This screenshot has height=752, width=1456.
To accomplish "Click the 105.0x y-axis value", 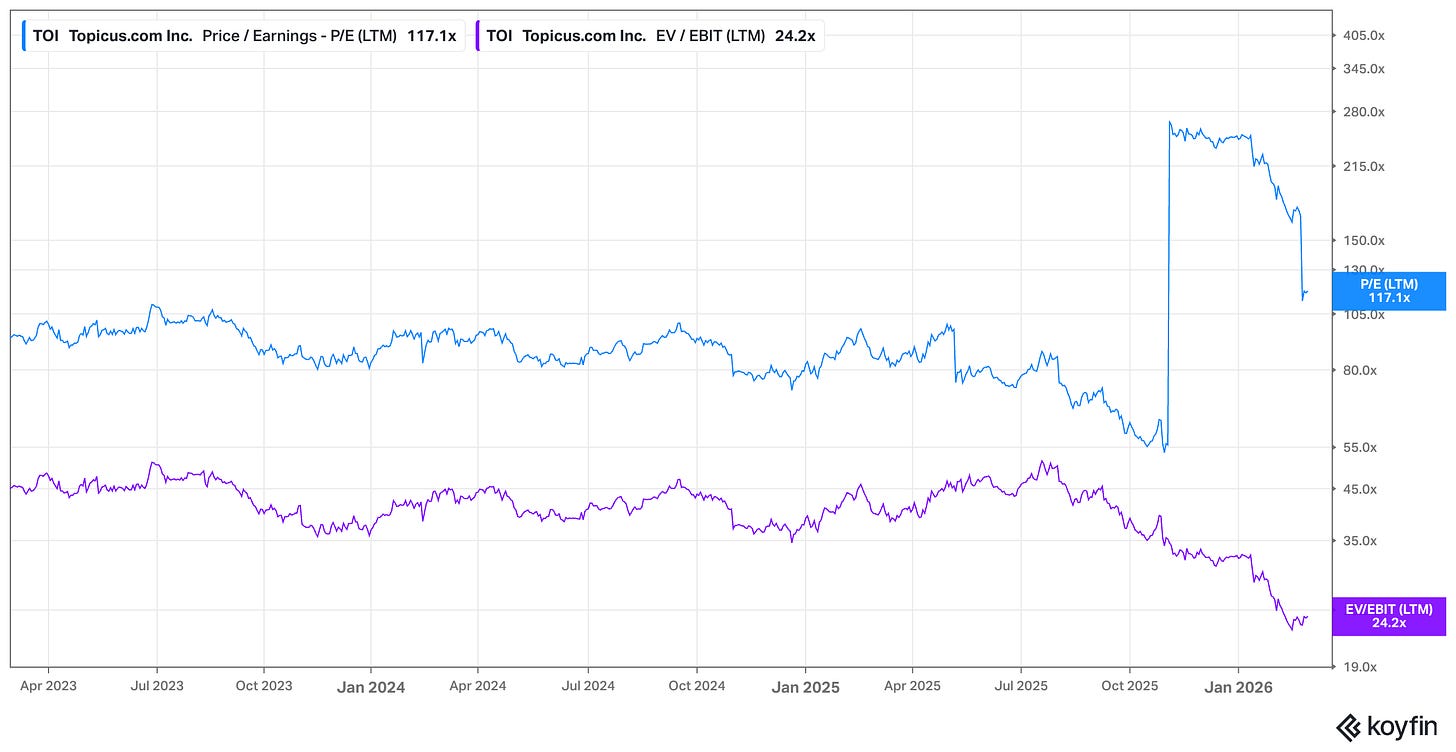I will (1364, 314).
